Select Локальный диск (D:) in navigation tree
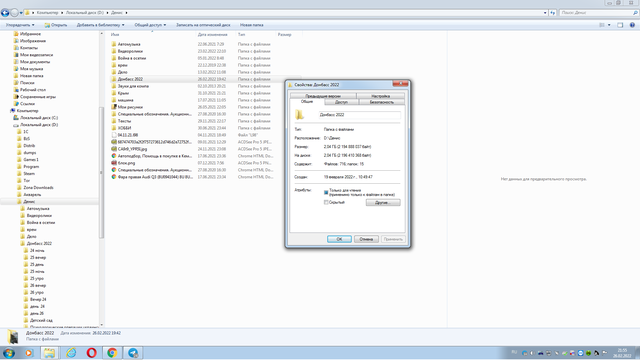Image resolution: width=640 pixels, height=360 pixels. coord(39,124)
